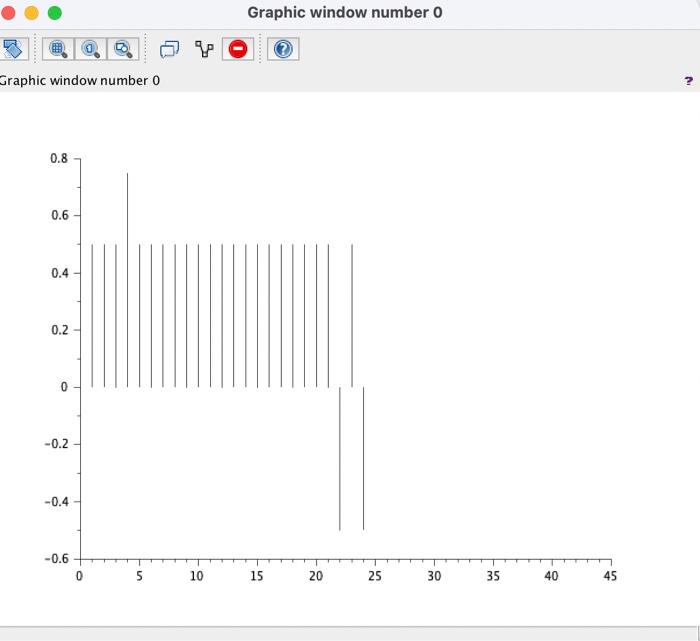The height and width of the screenshot is (641, 700).
Task: Click x-axis label 10
Action: 197,576
